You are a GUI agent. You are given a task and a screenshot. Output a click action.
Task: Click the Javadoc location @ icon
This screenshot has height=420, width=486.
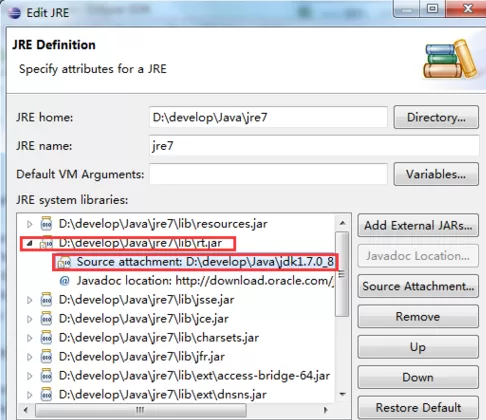64,281
